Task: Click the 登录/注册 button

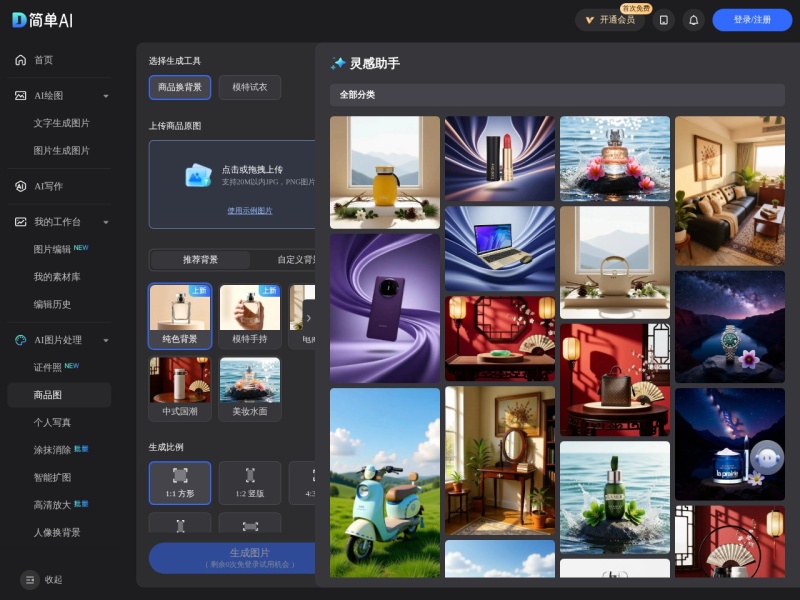Action: click(752, 20)
